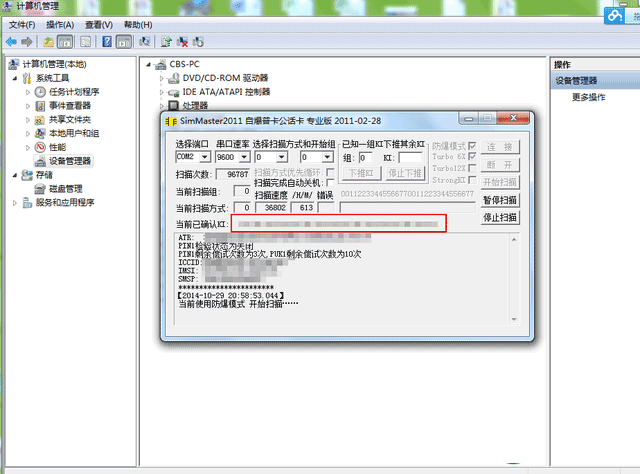The width and height of the screenshot is (640, 474).
Task: Enable 扫描完成自动关机 checkbox
Action: (330, 182)
